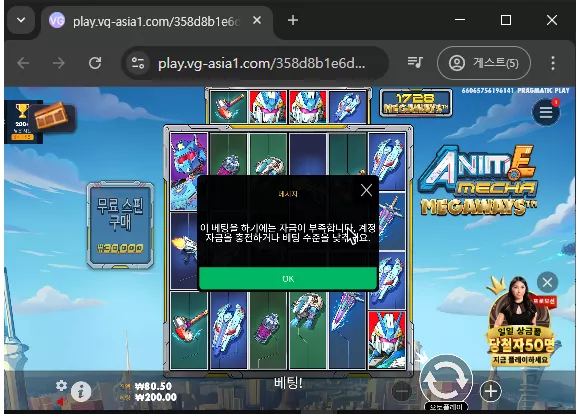Dismiss the daily prize promotion banner
Viewport: 576px width, 414px height.
(x=547, y=282)
